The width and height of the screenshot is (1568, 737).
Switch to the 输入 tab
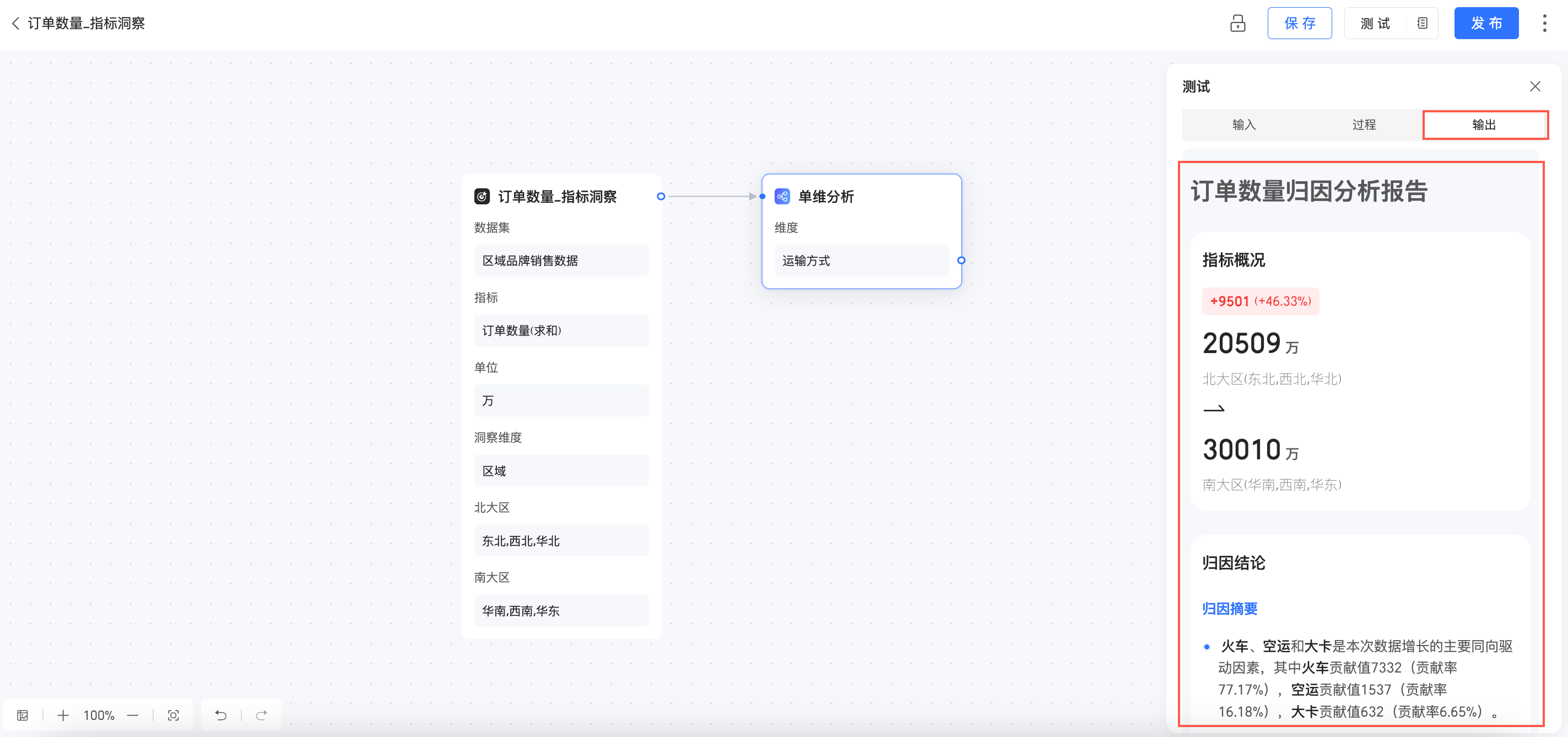(1243, 124)
